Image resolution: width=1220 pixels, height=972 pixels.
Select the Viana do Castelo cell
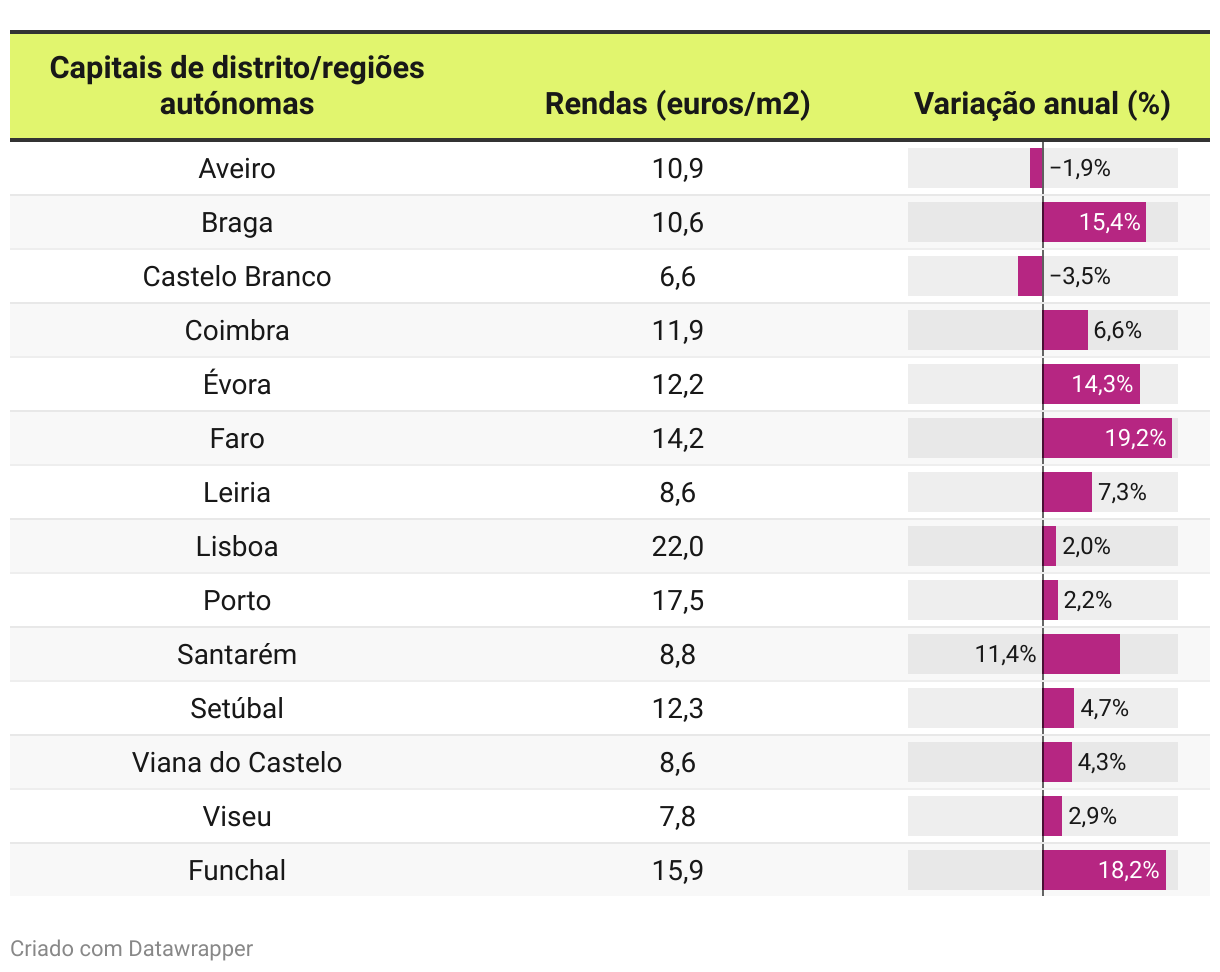237,762
